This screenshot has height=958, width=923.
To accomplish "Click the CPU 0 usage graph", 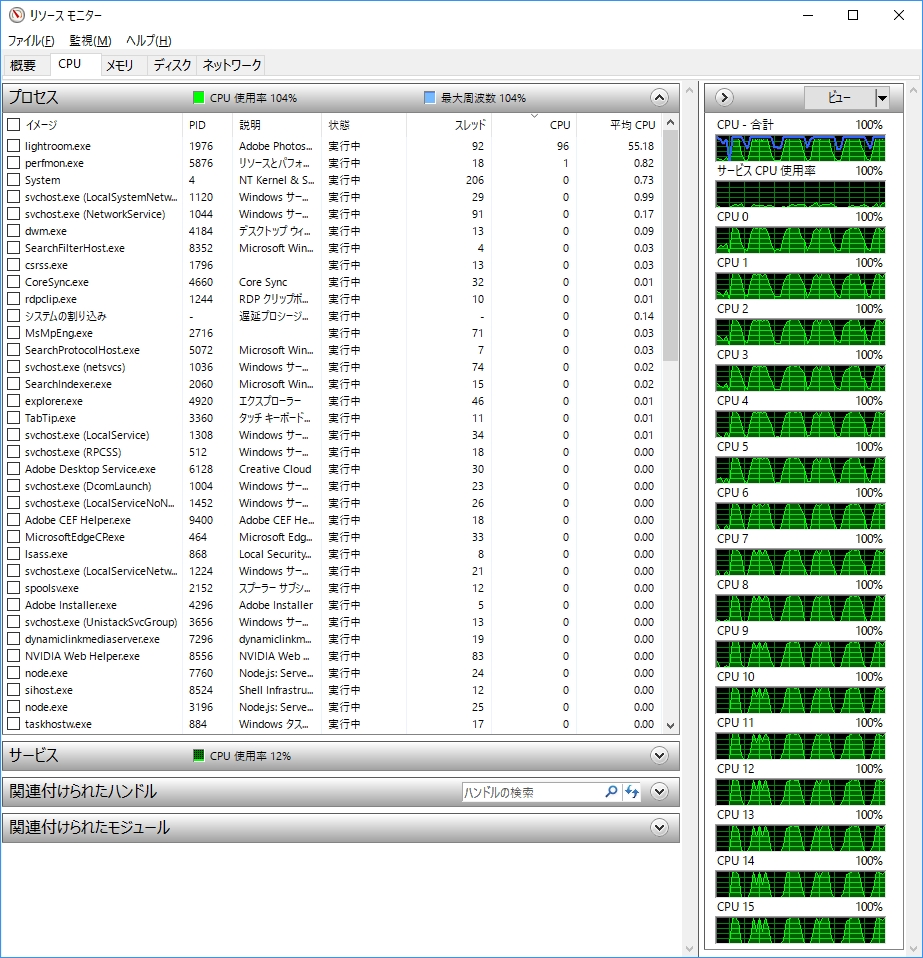I will (800, 240).
